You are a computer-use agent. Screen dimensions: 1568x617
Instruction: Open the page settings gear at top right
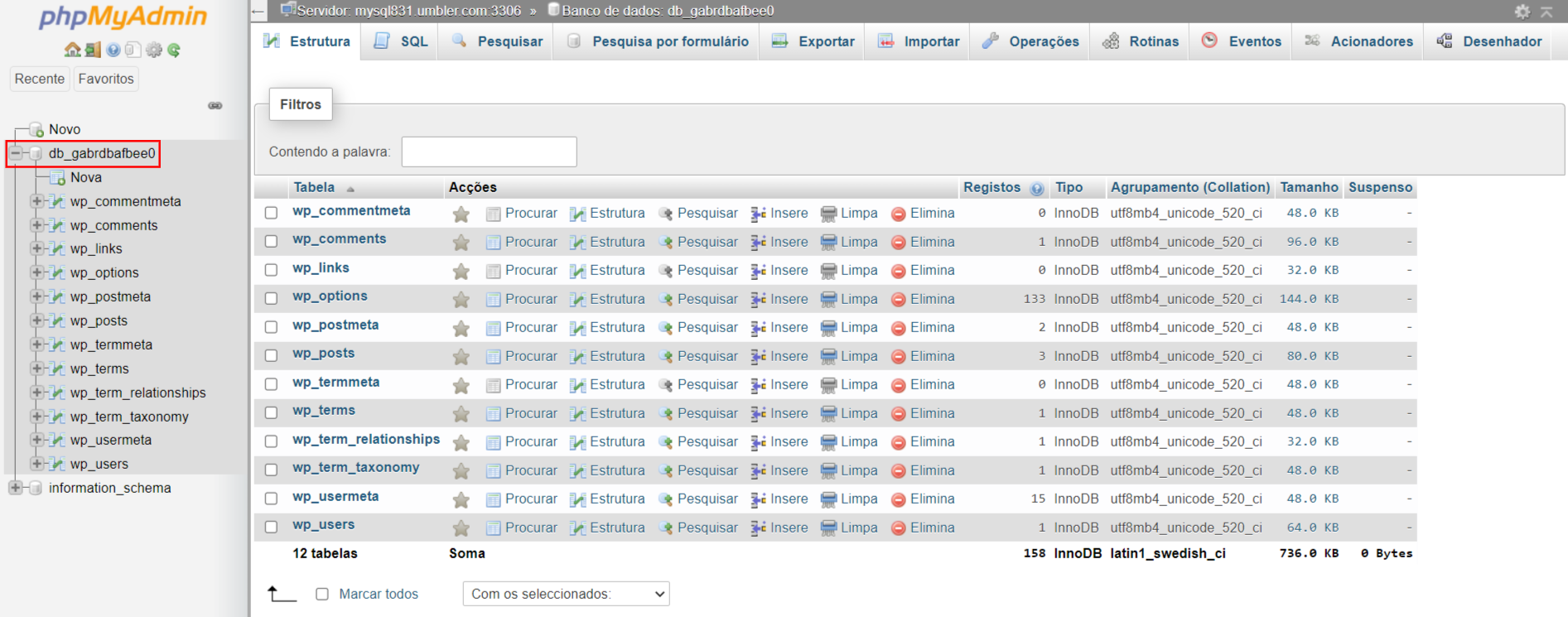point(1522,12)
